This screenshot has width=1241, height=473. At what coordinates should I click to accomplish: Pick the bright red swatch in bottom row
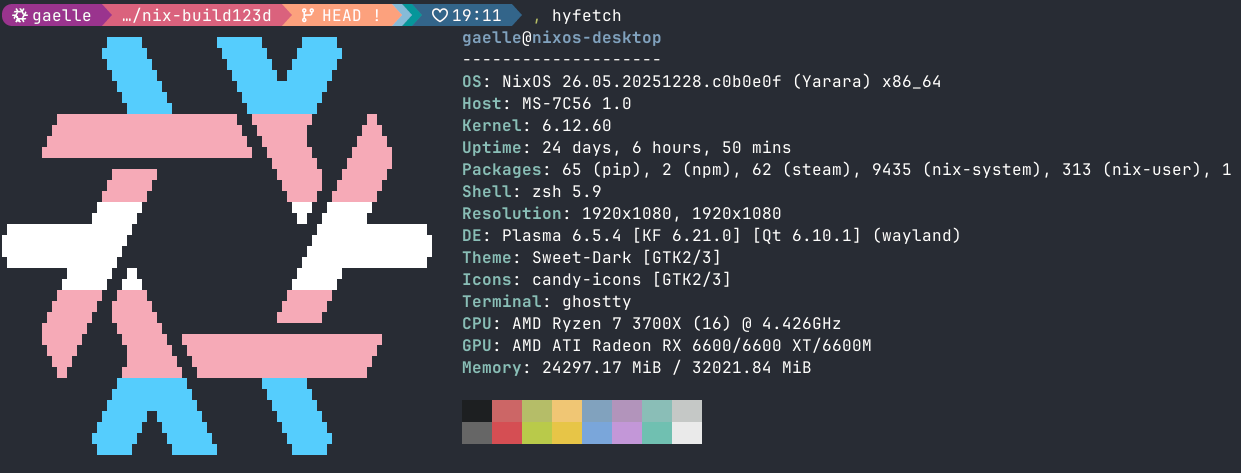[507, 433]
